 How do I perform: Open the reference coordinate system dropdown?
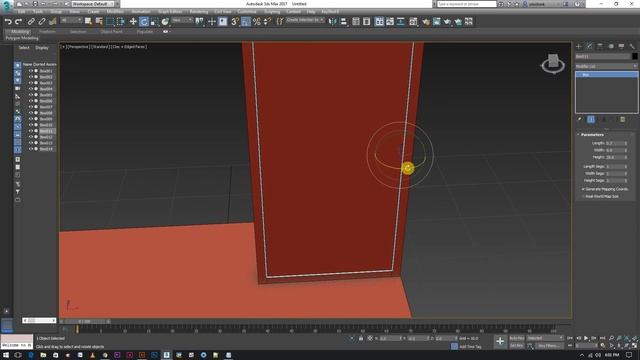(x=182, y=20)
